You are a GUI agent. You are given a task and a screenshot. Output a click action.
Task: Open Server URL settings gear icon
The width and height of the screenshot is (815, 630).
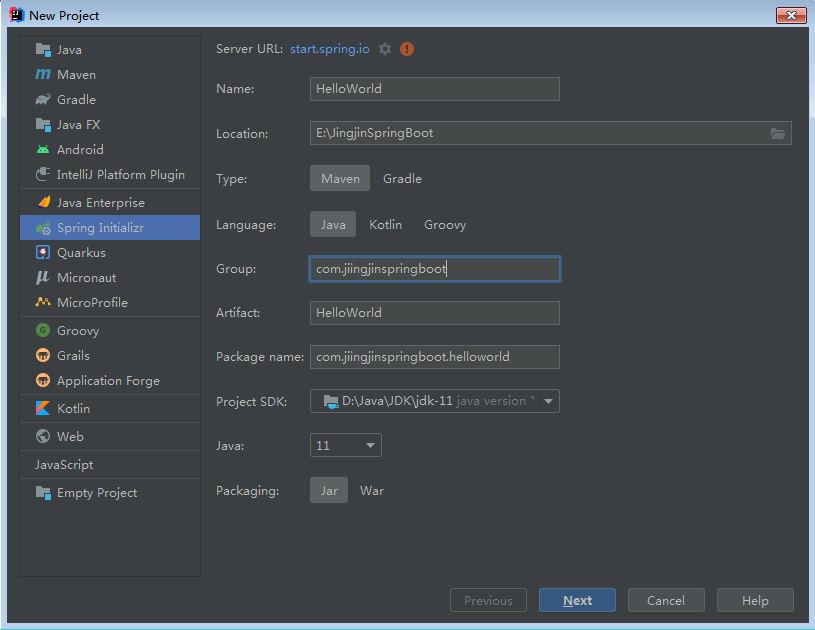pyautogui.click(x=385, y=49)
